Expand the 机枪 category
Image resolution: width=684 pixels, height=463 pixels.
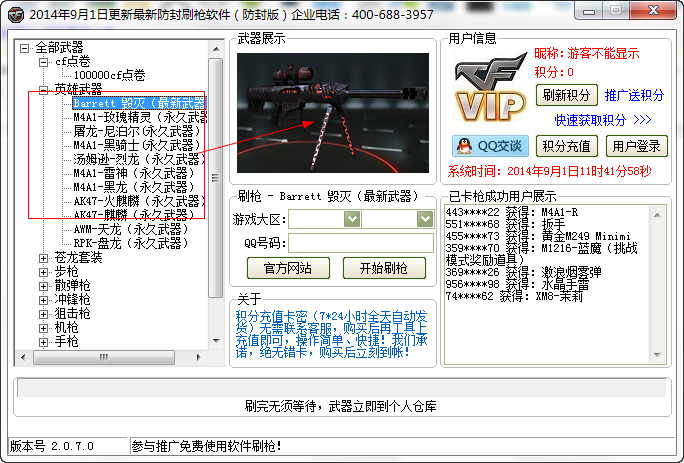tap(44, 328)
